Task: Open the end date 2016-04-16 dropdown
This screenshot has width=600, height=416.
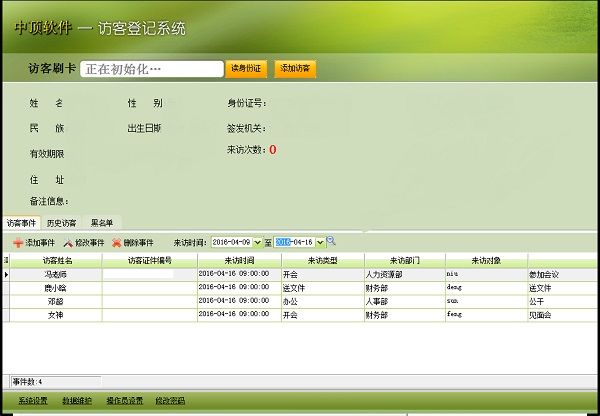Action: [320, 242]
